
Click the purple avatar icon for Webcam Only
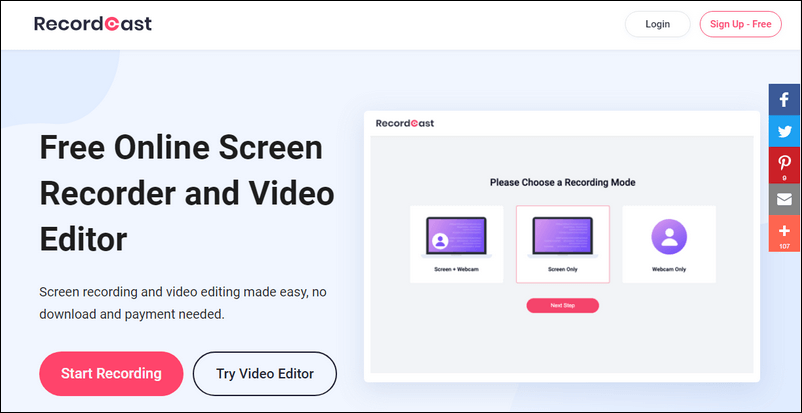point(668,240)
